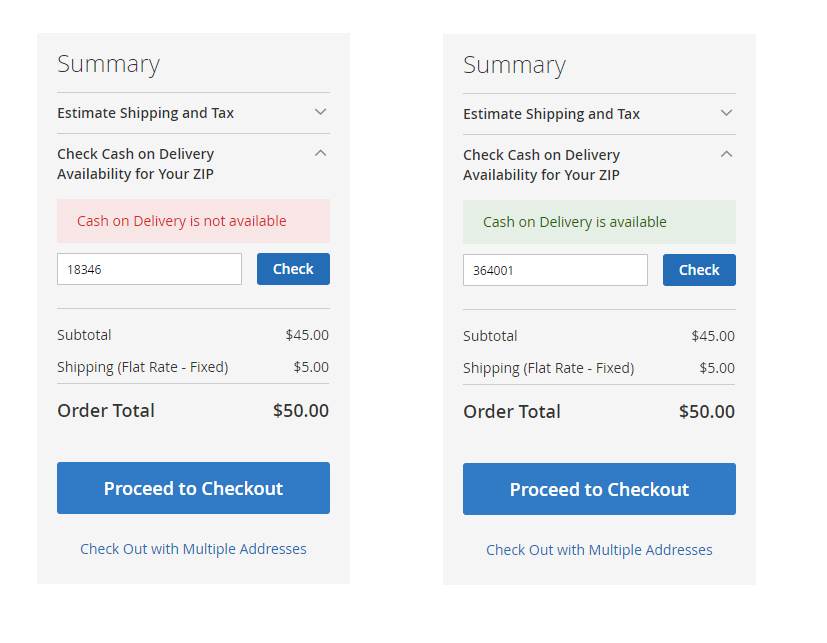Image resolution: width=827 pixels, height=643 pixels.
Task: Collapse Cash on Delivery section above ZIP 364001
Action: pyautogui.click(x=726, y=155)
